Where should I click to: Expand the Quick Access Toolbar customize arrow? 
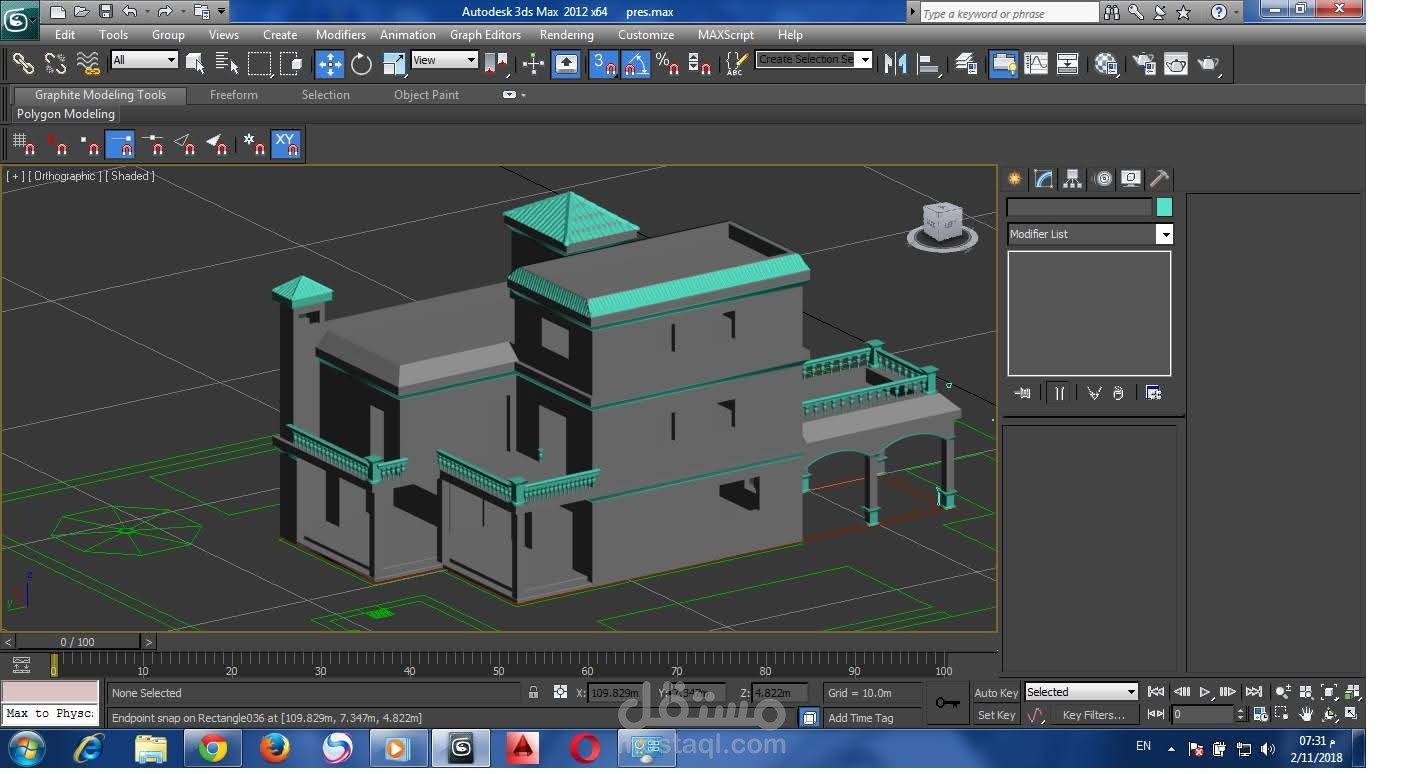[222, 12]
